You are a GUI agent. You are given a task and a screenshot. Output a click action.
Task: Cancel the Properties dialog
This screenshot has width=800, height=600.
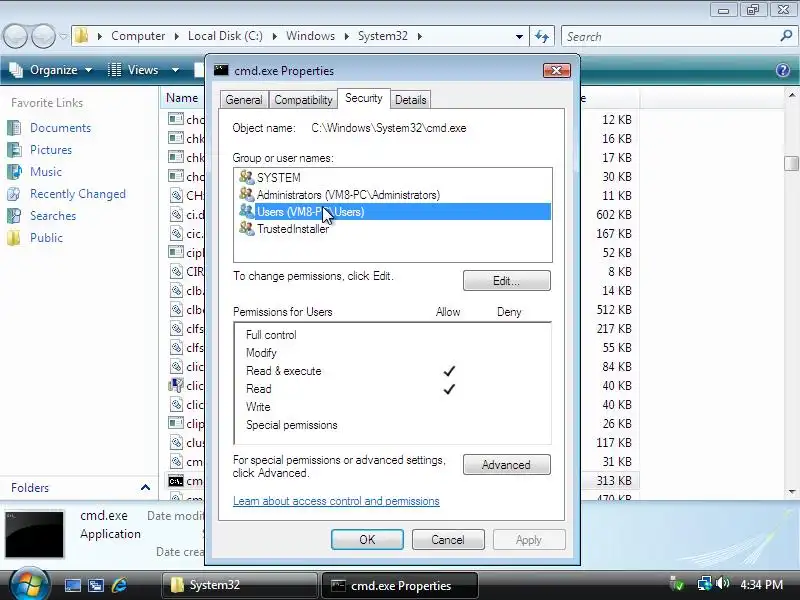(448, 540)
